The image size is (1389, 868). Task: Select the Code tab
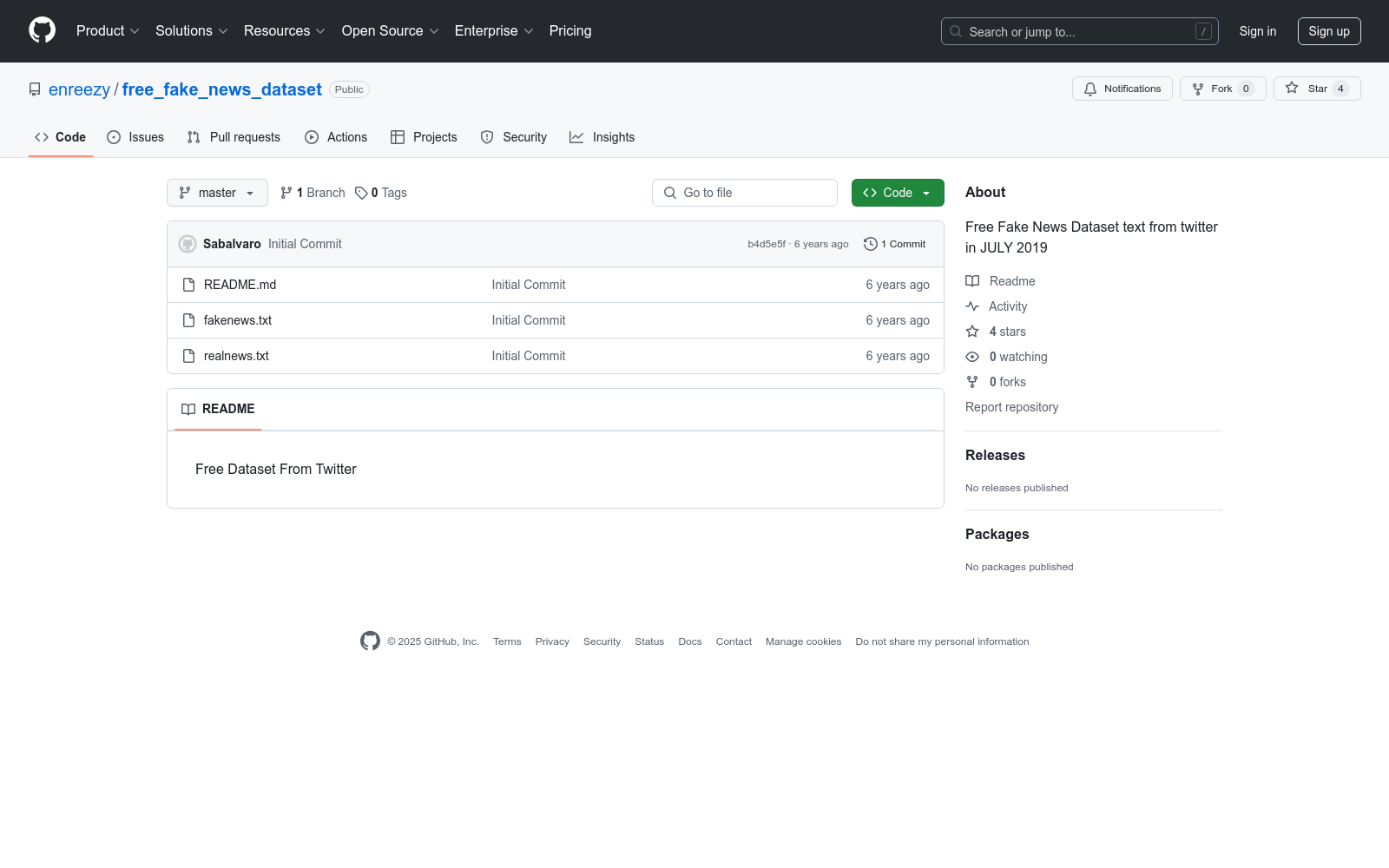click(x=61, y=137)
